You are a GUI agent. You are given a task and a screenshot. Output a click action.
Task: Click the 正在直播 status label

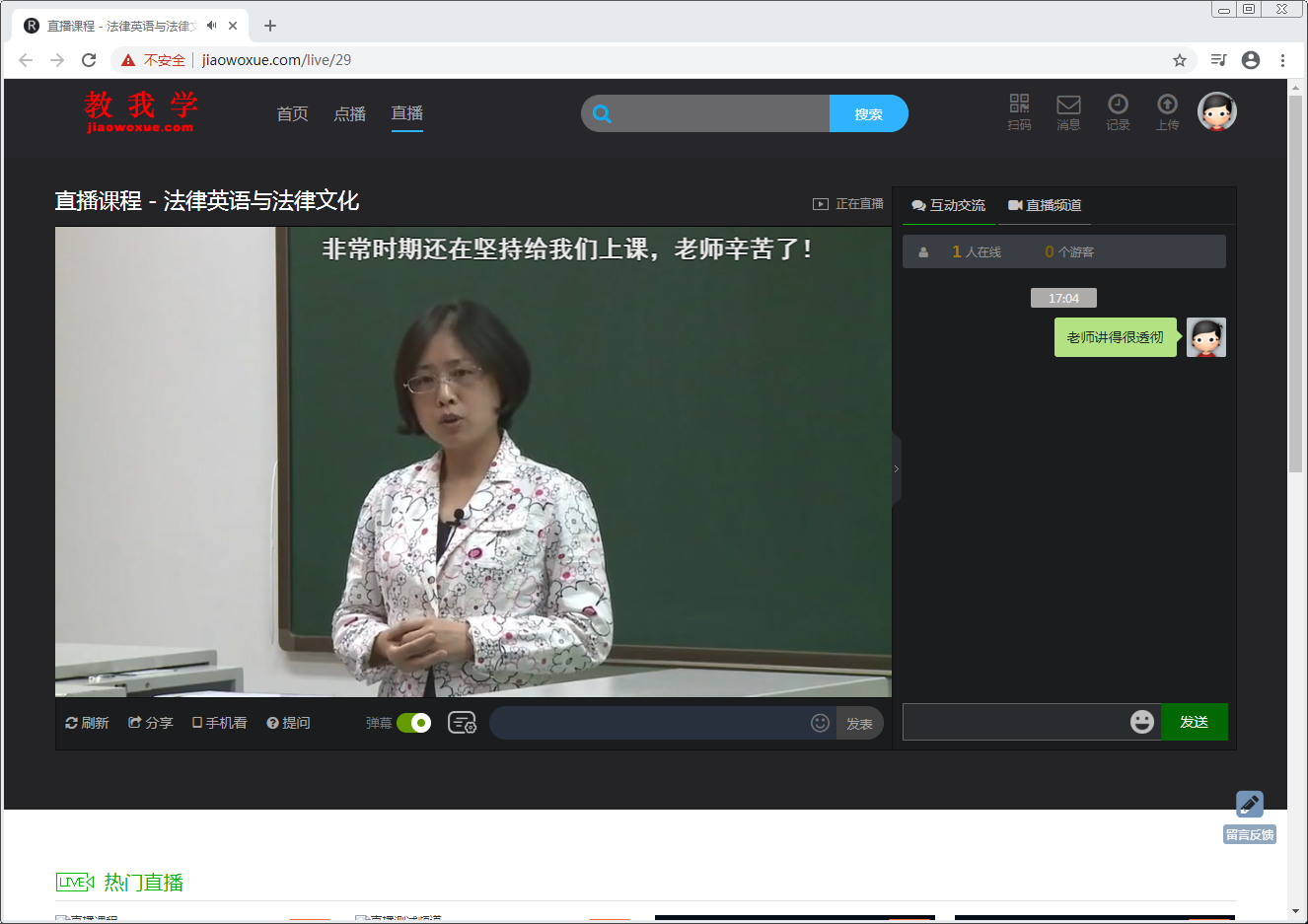(x=848, y=204)
